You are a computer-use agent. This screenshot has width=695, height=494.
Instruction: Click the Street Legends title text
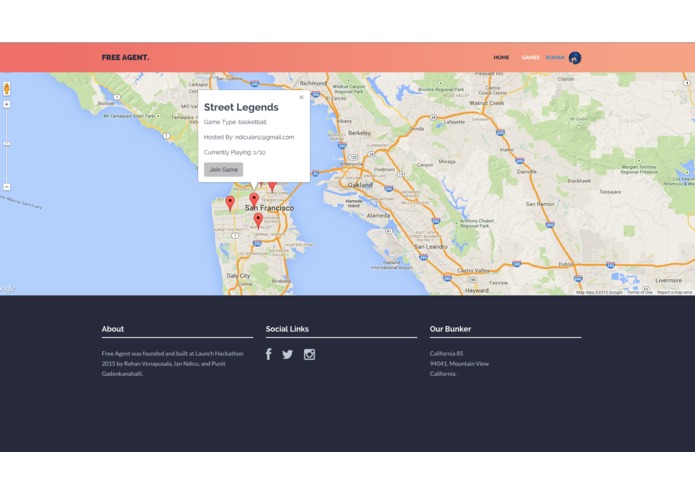click(241, 107)
